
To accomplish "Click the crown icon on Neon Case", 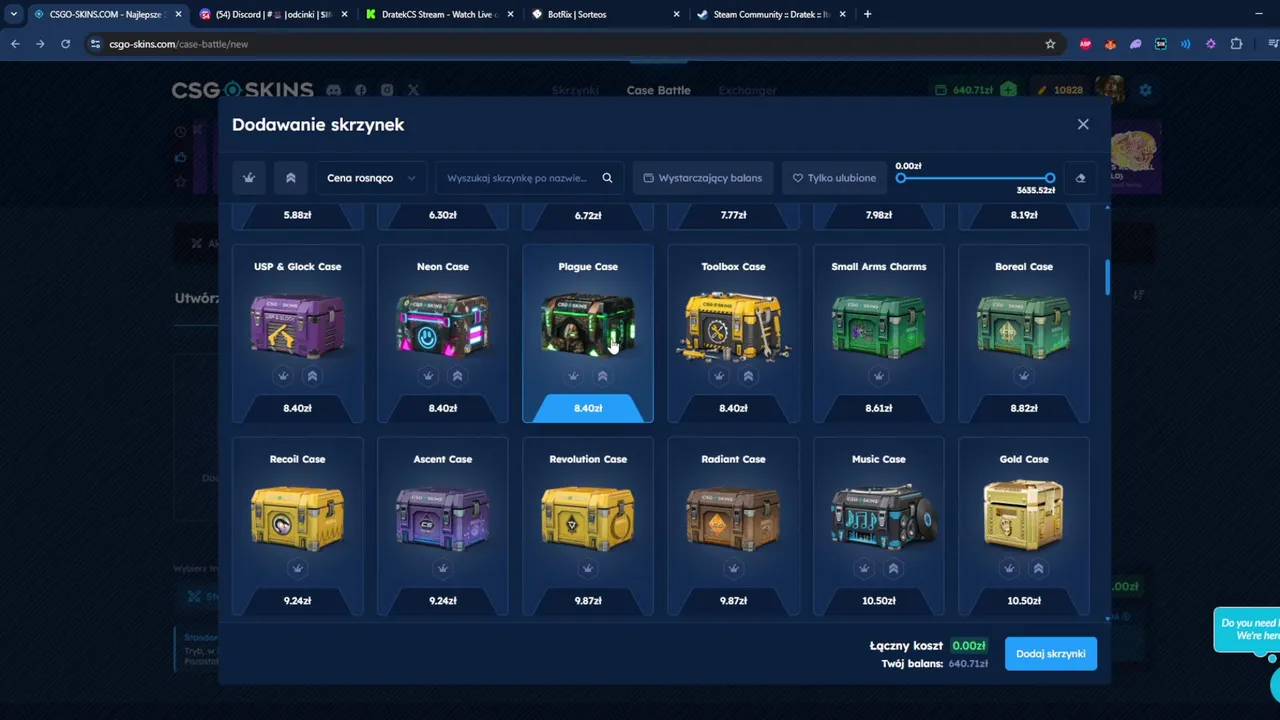I will [428, 376].
